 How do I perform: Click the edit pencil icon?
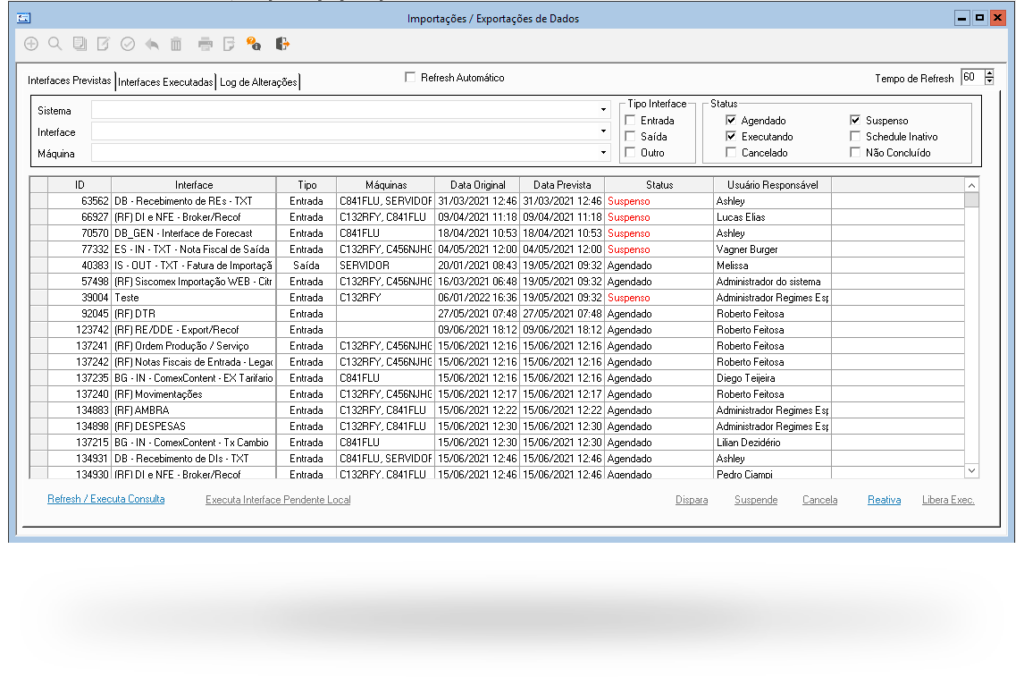pyautogui.click(x=103, y=44)
